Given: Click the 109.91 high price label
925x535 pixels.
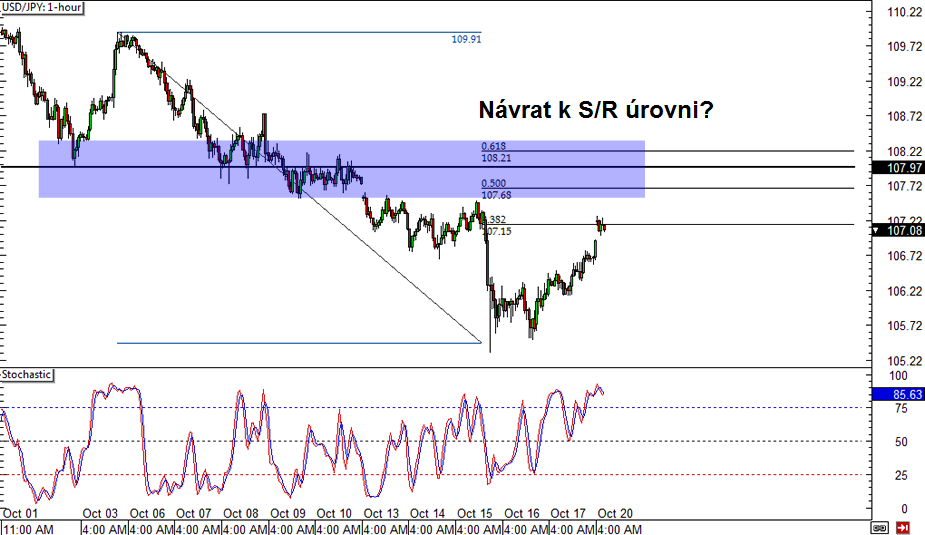Looking at the screenshot, I should 466,40.
